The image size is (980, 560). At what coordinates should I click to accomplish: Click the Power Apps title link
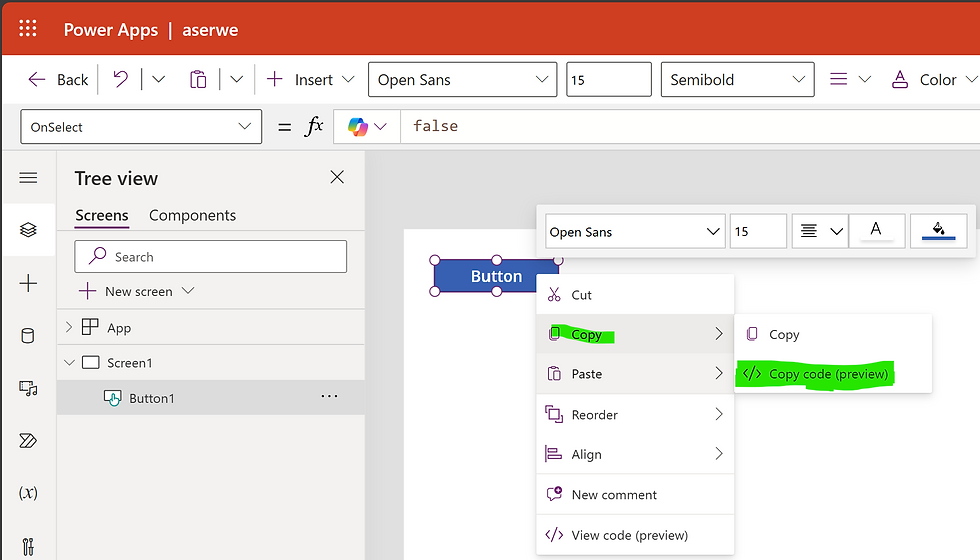pyautogui.click(x=111, y=29)
